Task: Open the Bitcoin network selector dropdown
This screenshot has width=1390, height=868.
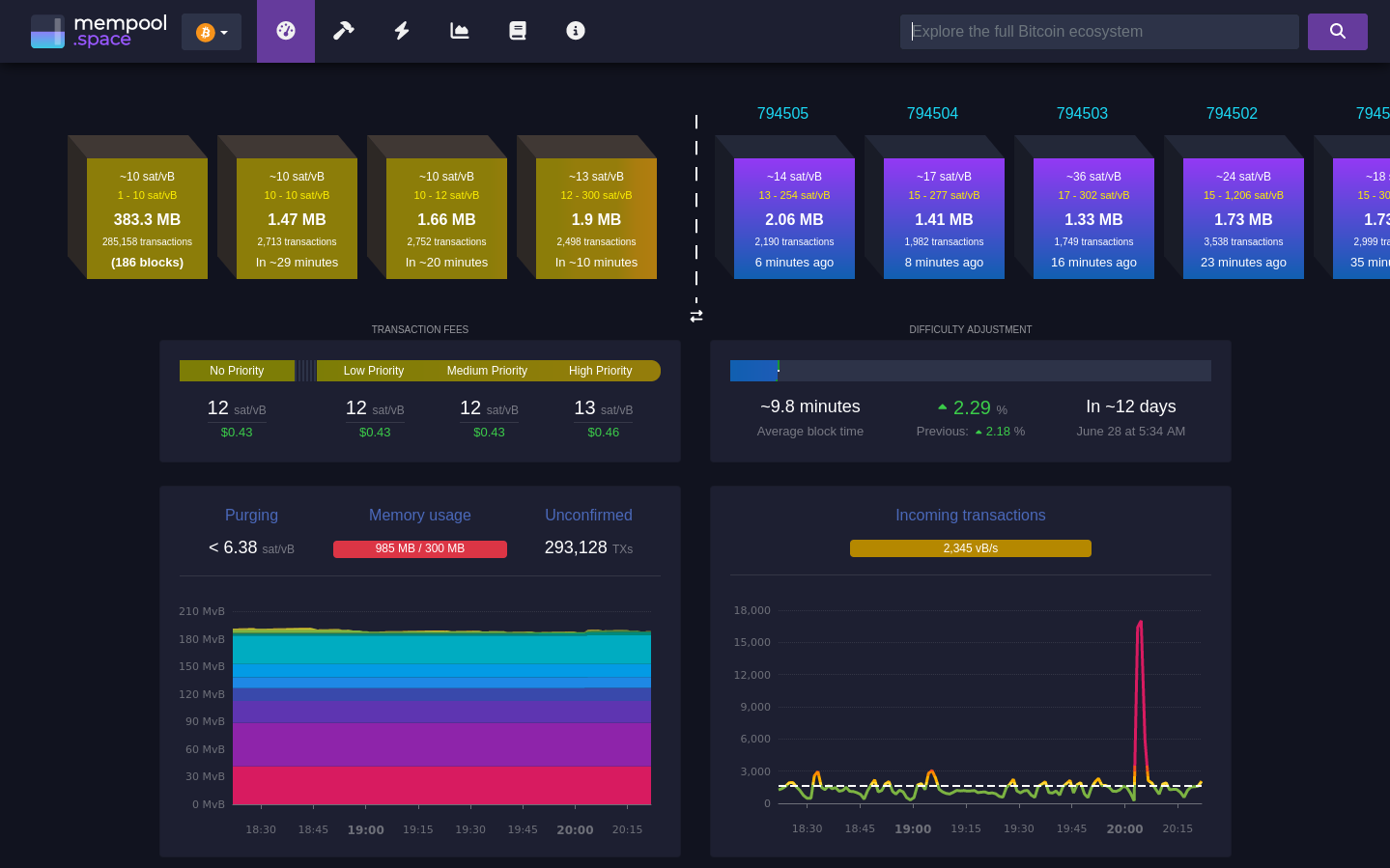Action: (x=212, y=32)
